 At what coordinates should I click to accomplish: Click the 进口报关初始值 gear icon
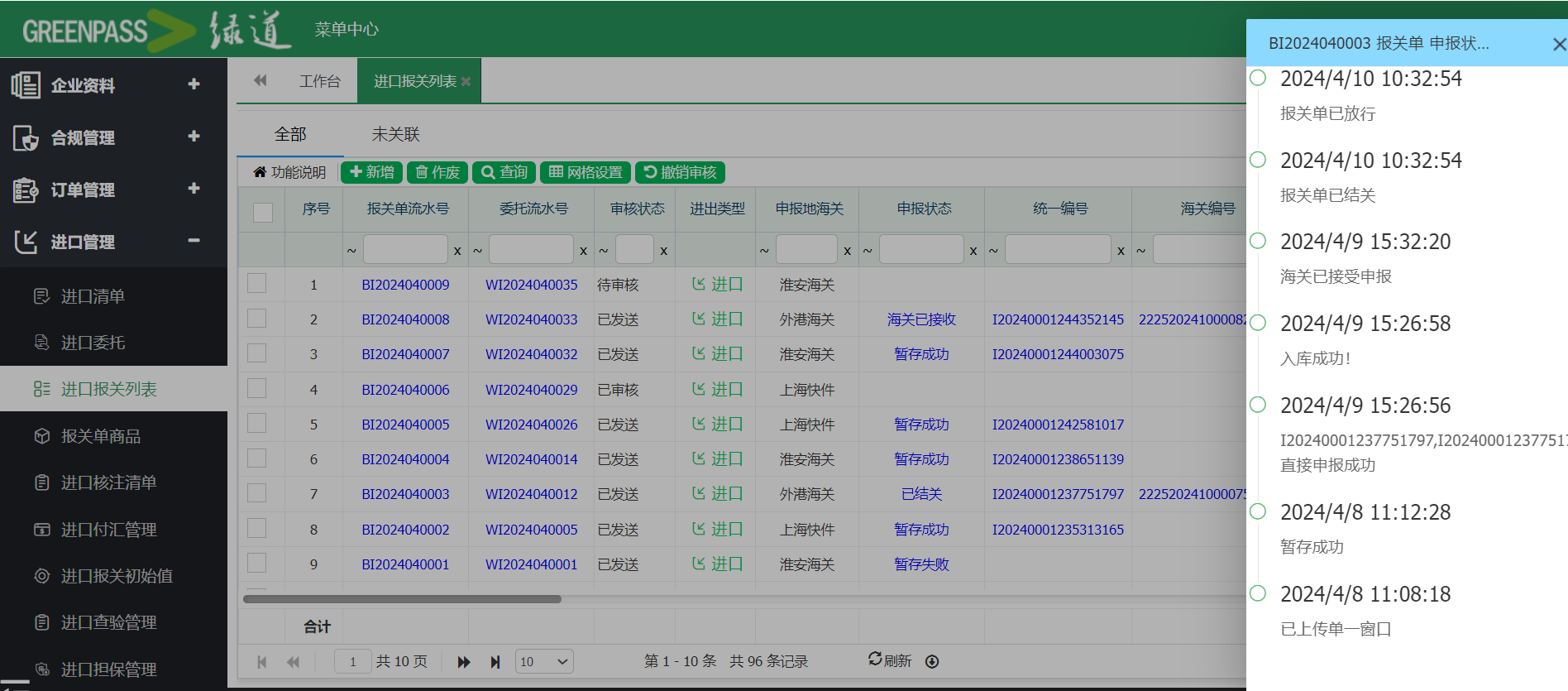[41, 576]
